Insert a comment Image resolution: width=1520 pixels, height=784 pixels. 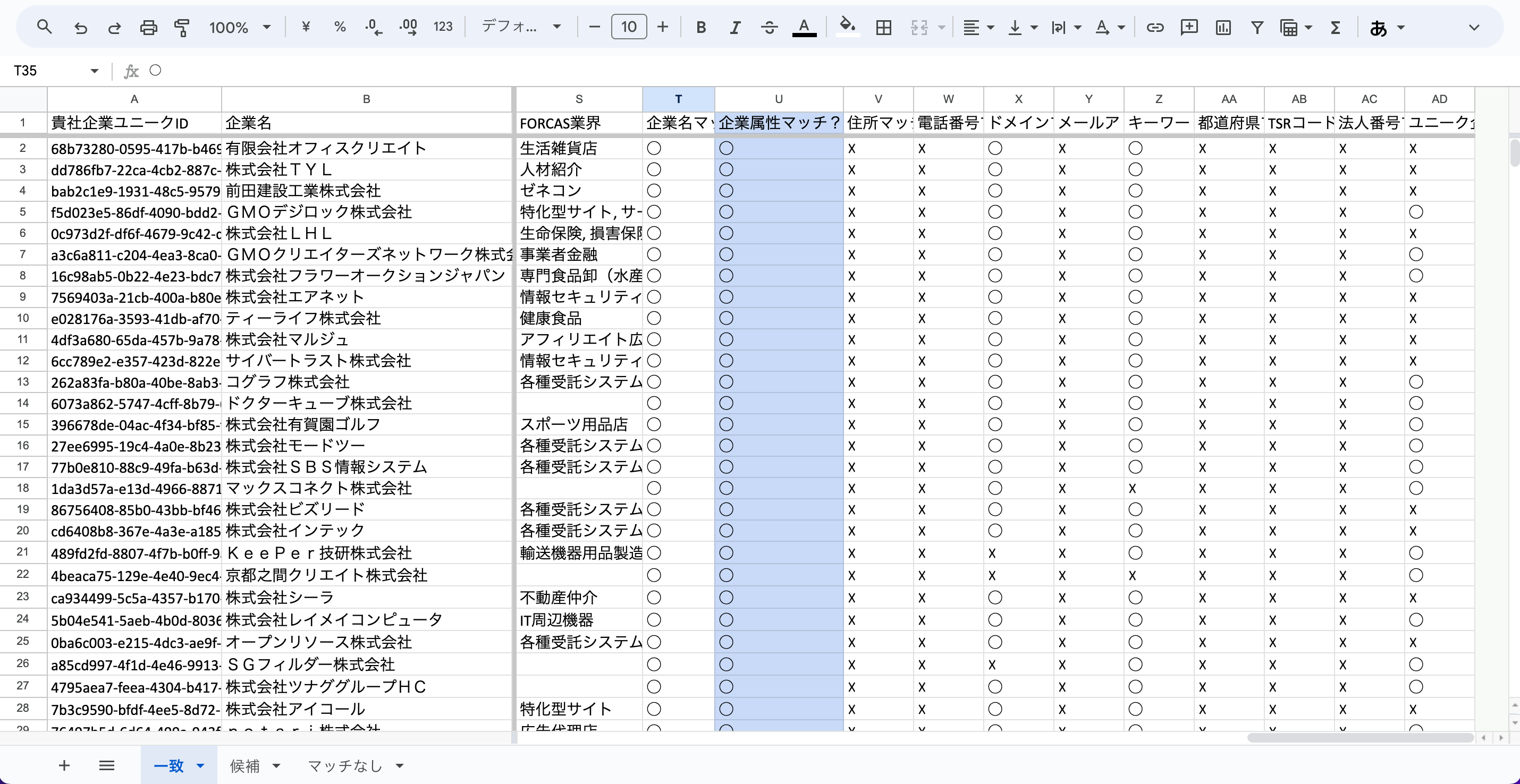1189,27
